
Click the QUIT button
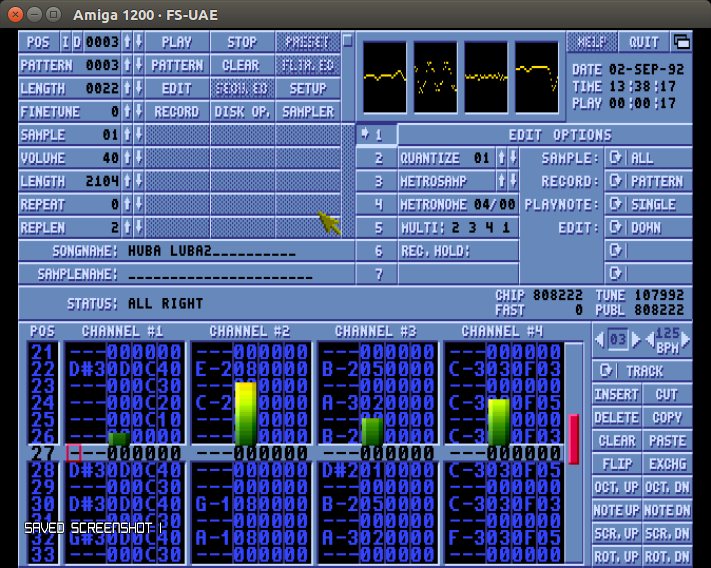click(x=644, y=42)
